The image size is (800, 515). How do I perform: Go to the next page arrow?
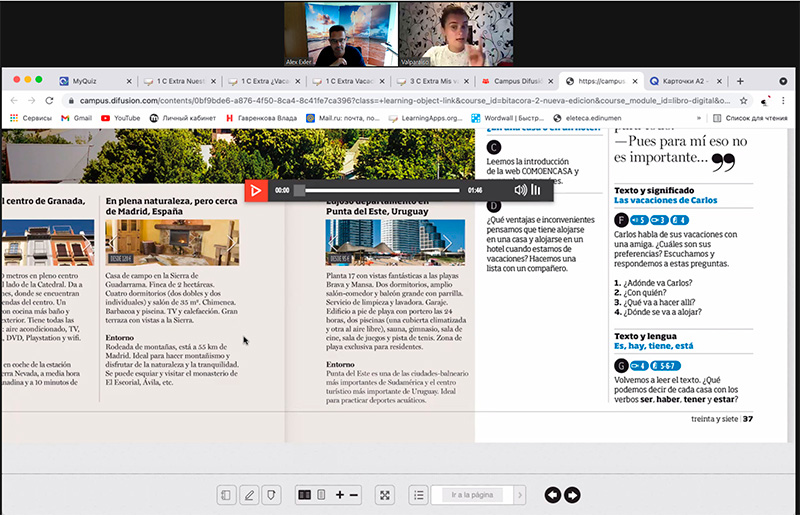[x=572, y=494]
